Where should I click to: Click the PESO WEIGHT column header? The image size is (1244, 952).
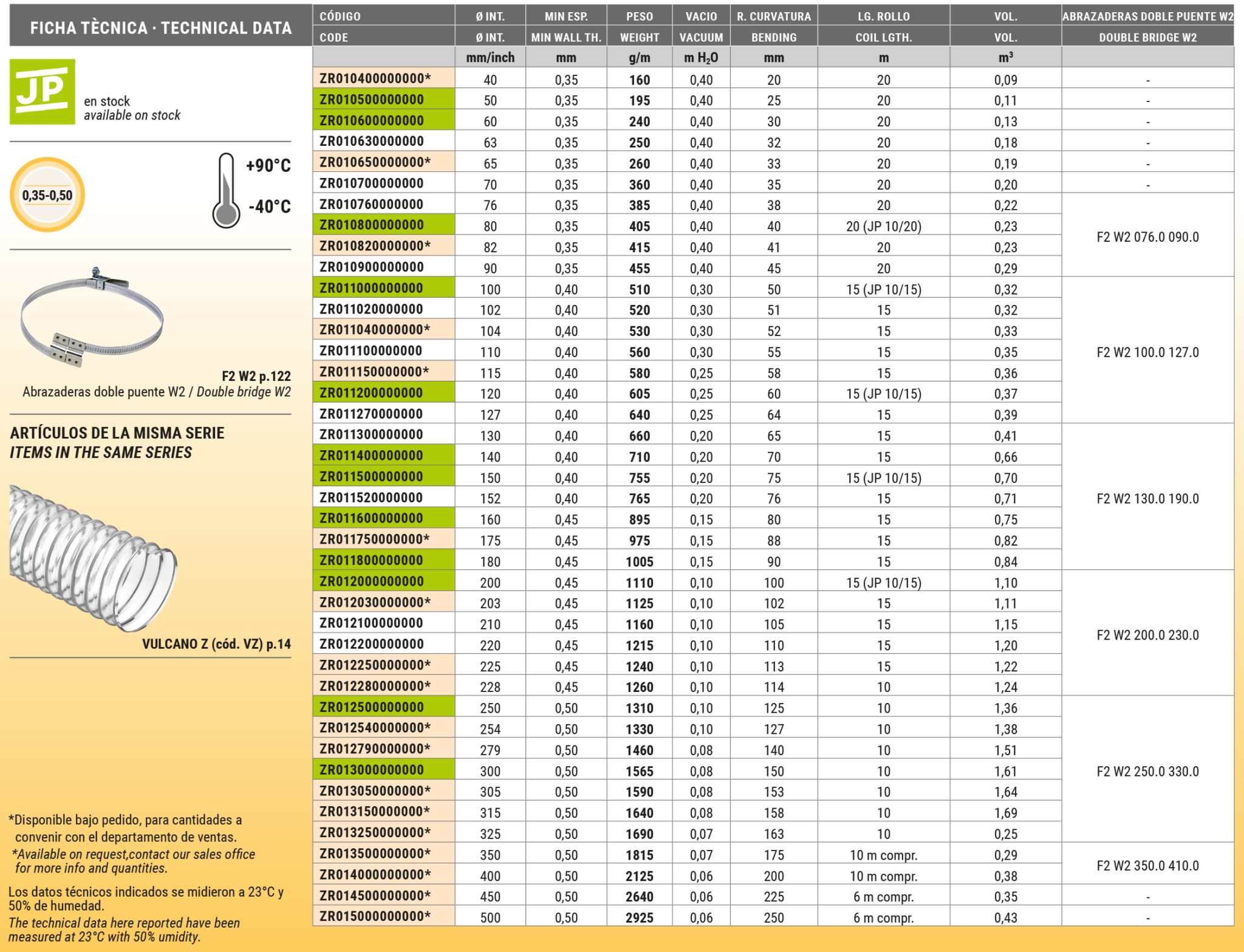pyautogui.click(x=639, y=26)
